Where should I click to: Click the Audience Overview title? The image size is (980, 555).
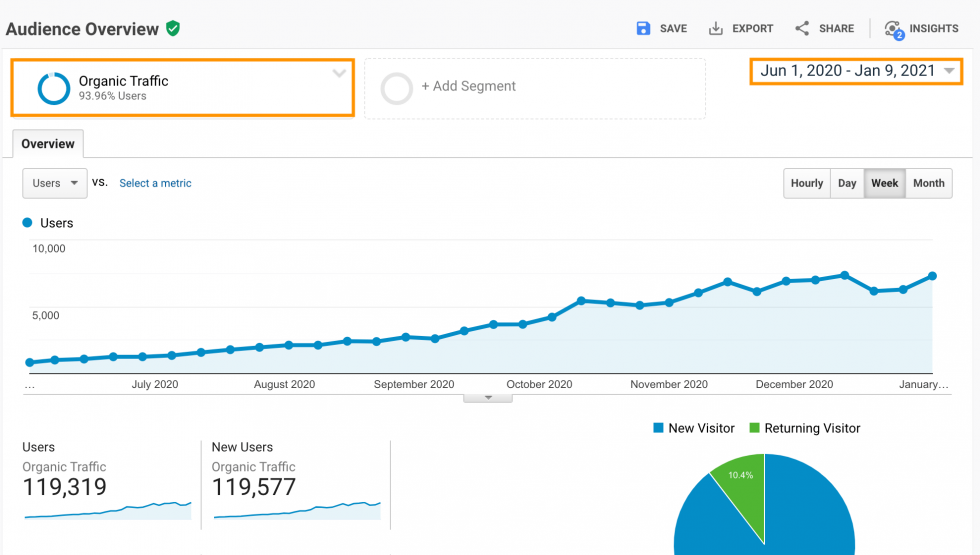(82, 29)
